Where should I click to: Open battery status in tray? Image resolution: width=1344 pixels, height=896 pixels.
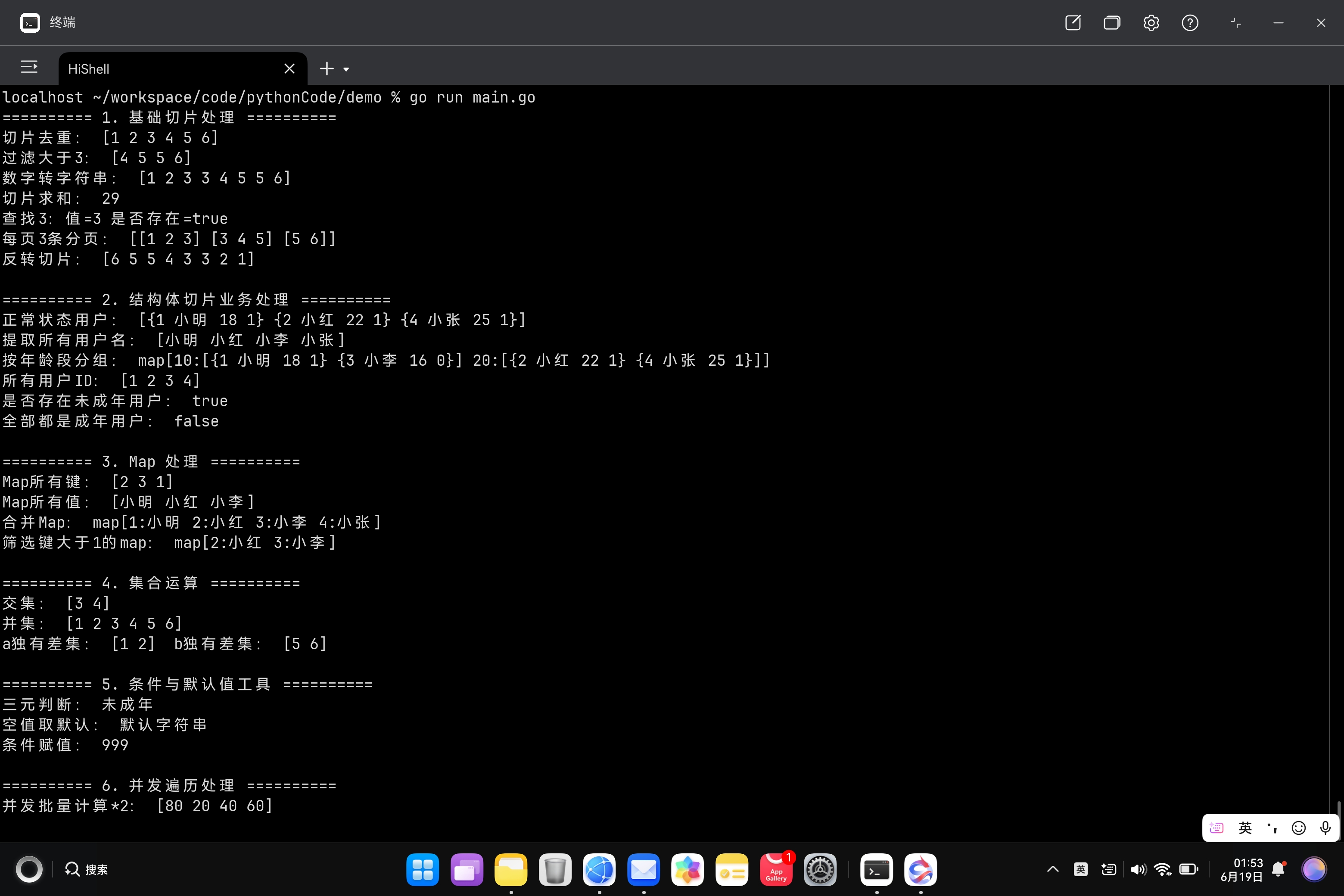[1188, 869]
